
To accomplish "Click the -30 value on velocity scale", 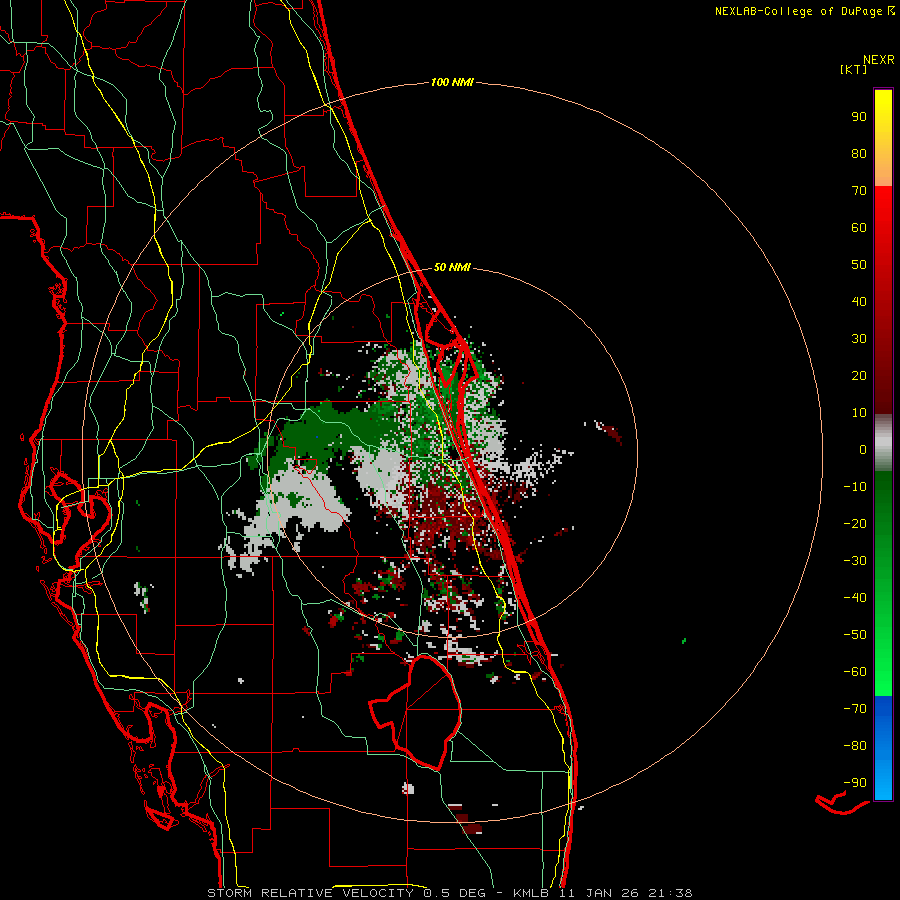I will [855, 561].
